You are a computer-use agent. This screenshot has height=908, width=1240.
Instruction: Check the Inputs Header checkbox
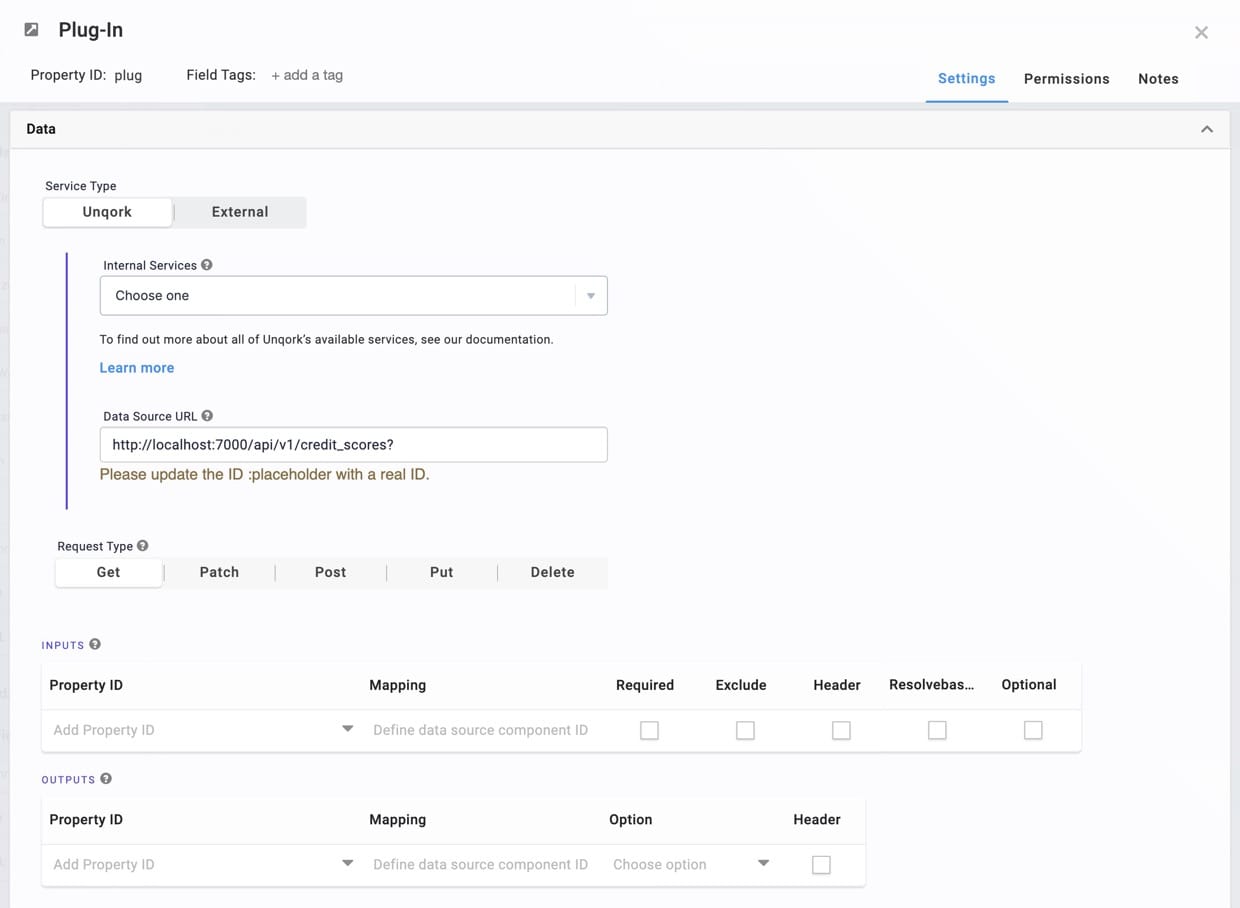[x=841, y=731]
